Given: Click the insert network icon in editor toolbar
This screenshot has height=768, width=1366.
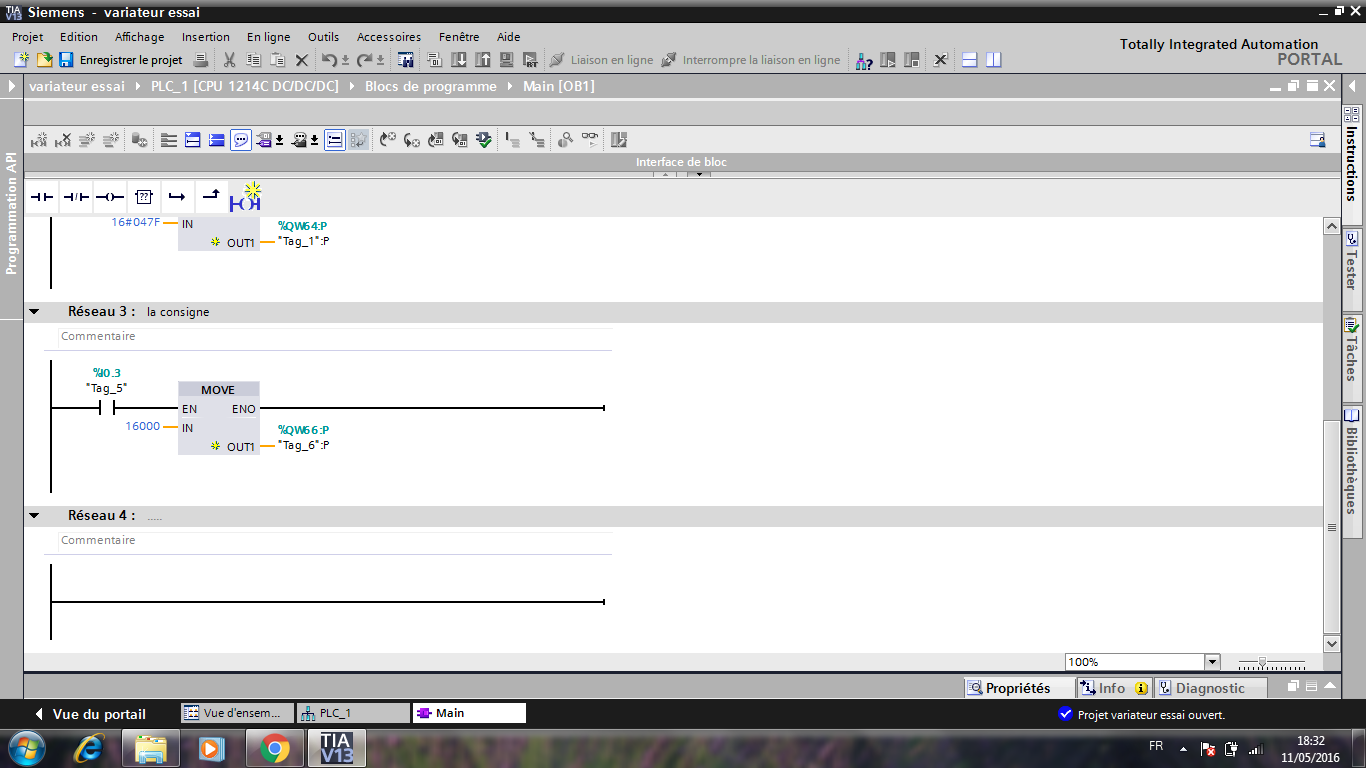Looking at the screenshot, I should pos(38,140).
